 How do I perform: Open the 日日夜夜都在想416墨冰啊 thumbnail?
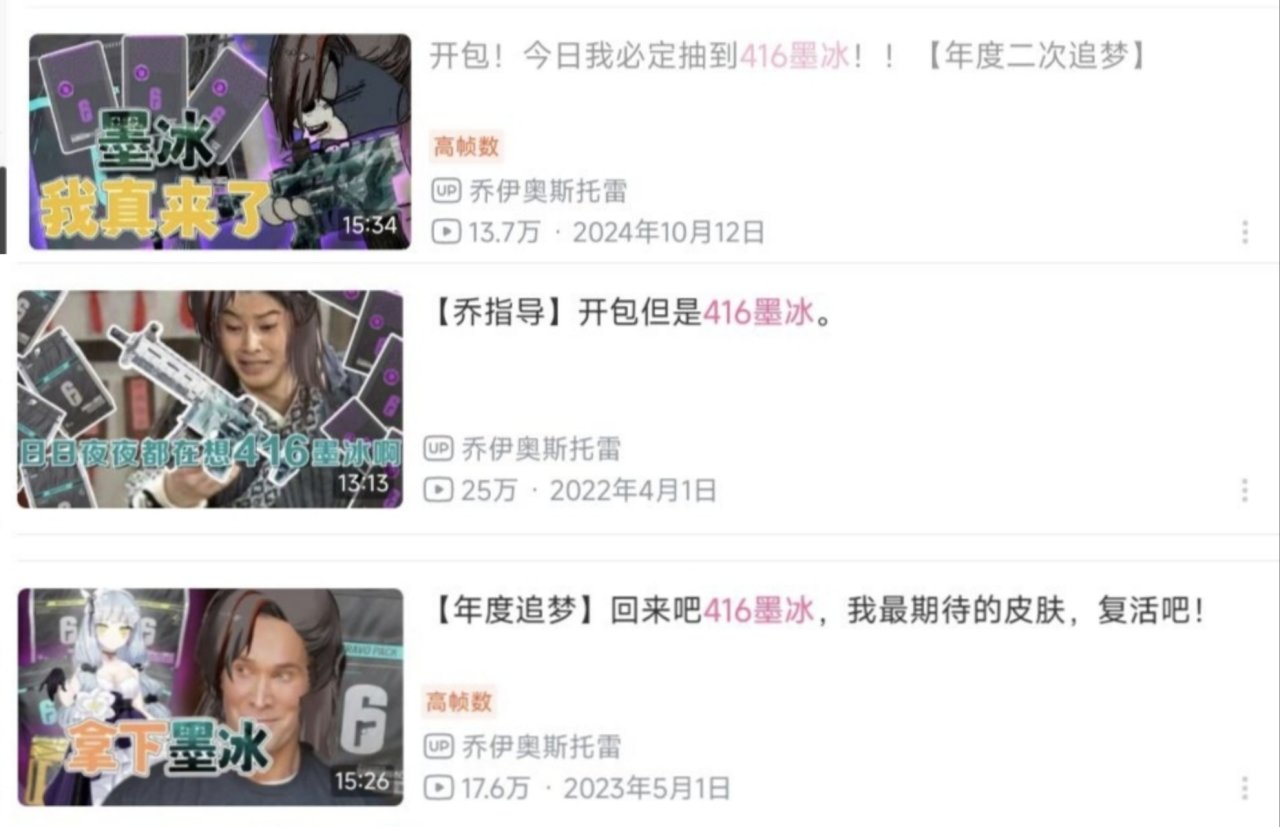(210, 399)
